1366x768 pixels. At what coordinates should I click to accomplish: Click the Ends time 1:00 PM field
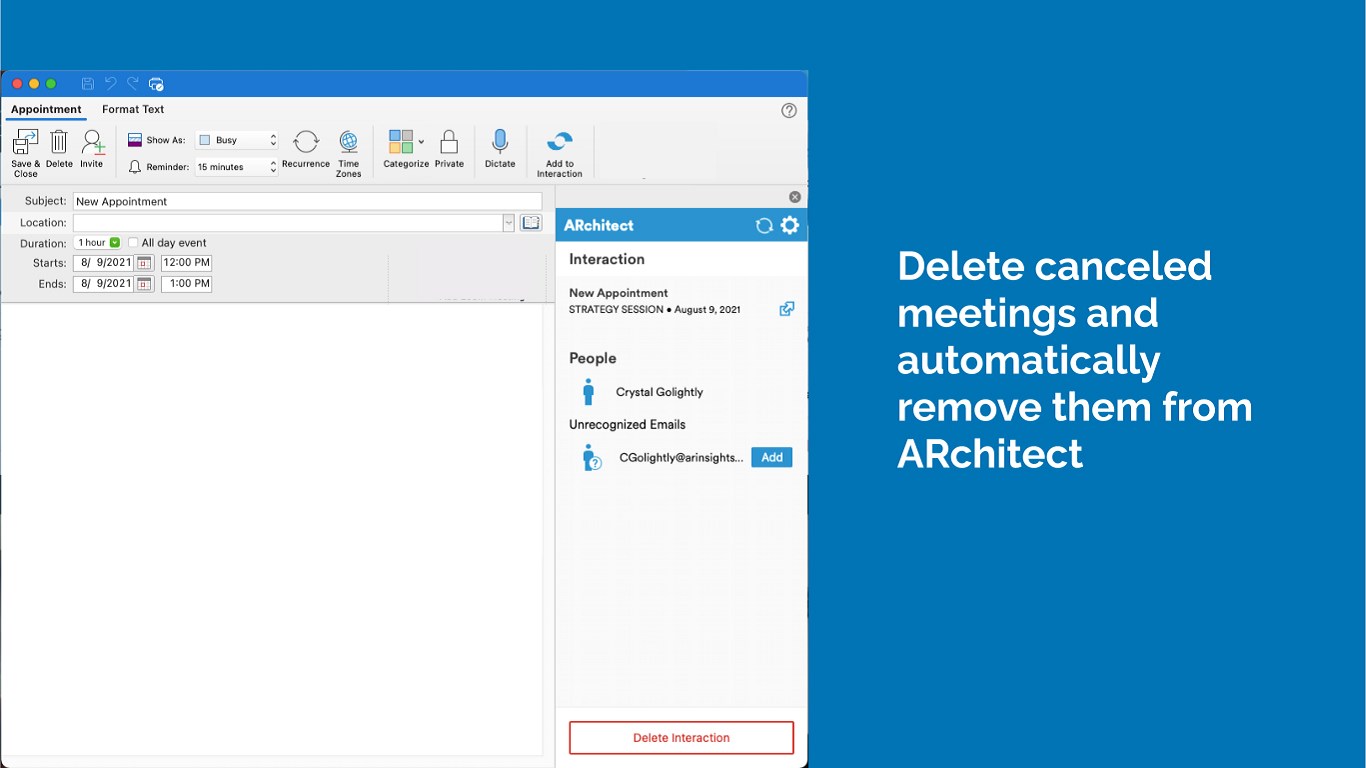click(x=186, y=284)
